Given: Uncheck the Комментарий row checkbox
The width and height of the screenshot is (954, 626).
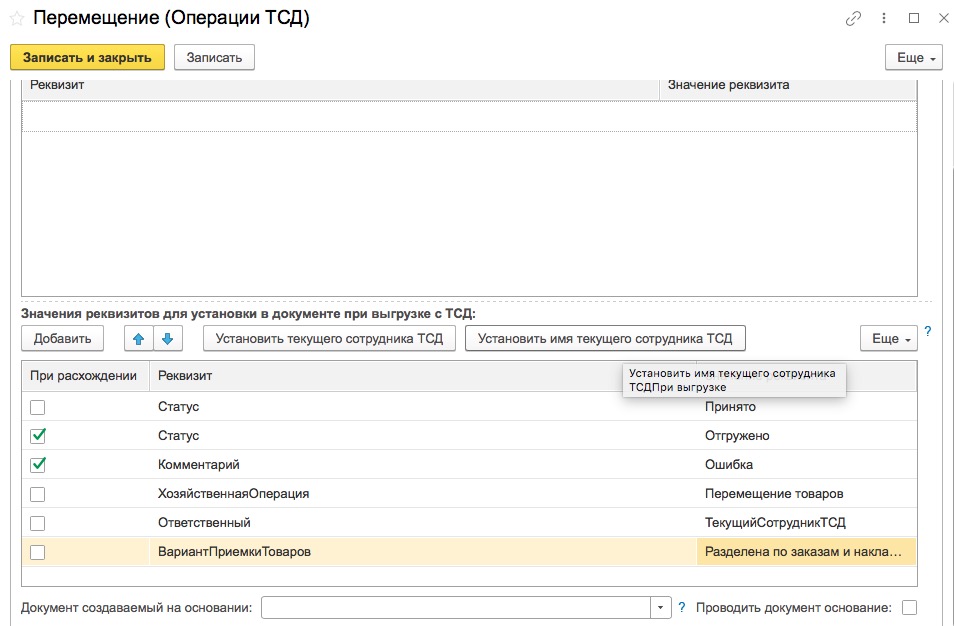Looking at the screenshot, I should click(x=38, y=465).
